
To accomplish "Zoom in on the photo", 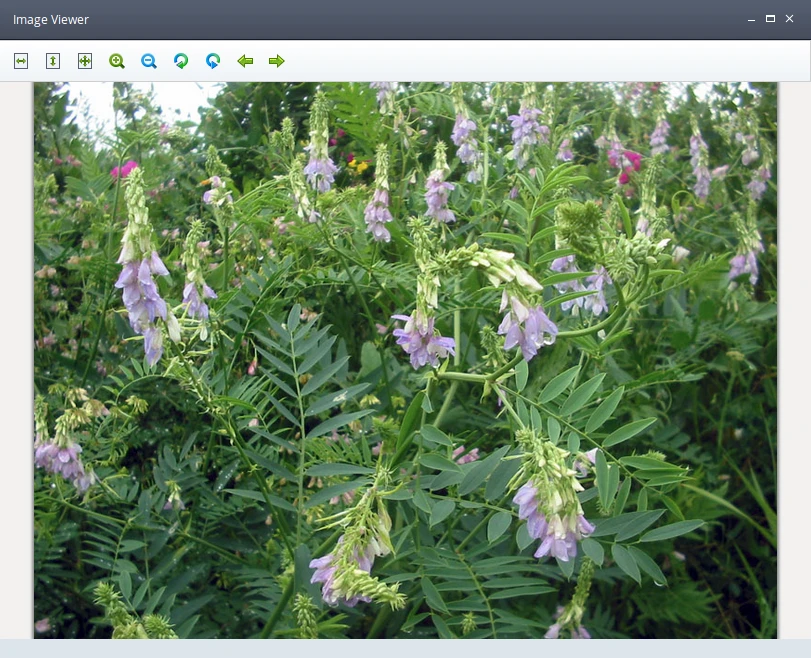I will coord(116,61).
